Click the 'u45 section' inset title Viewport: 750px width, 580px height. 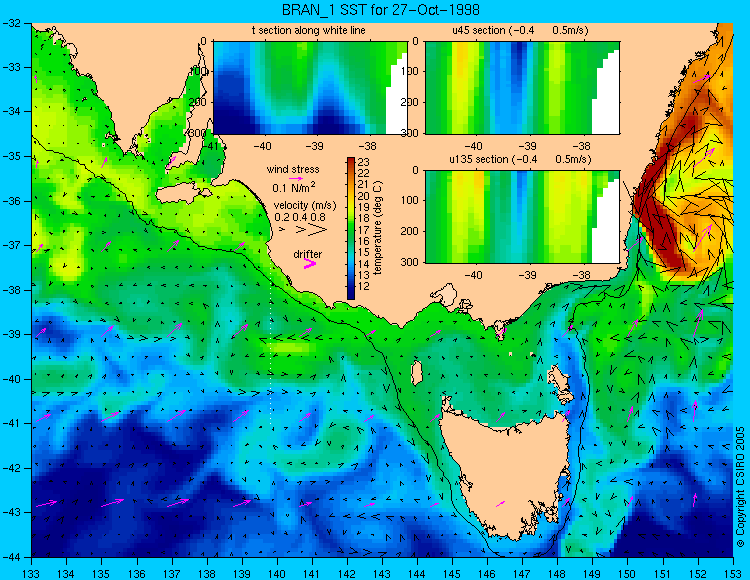pos(520,30)
